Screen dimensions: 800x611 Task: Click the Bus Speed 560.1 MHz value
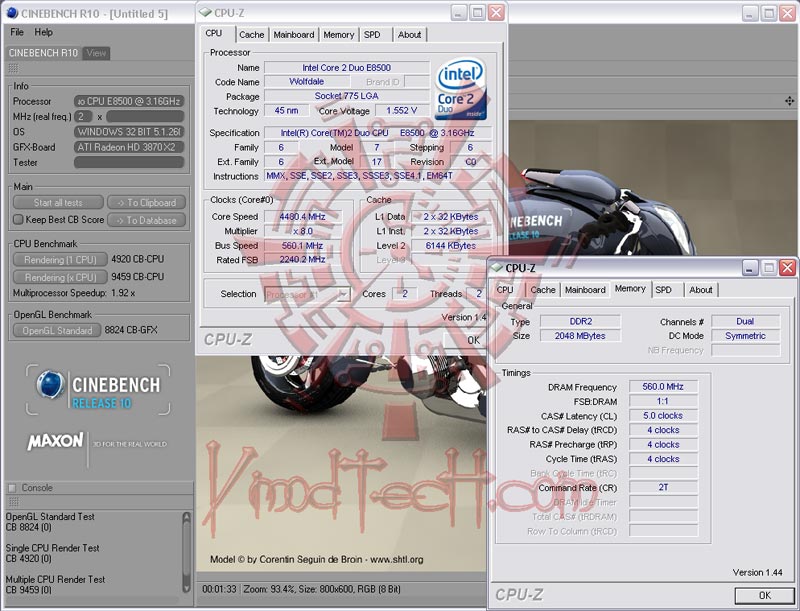[303, 246]
